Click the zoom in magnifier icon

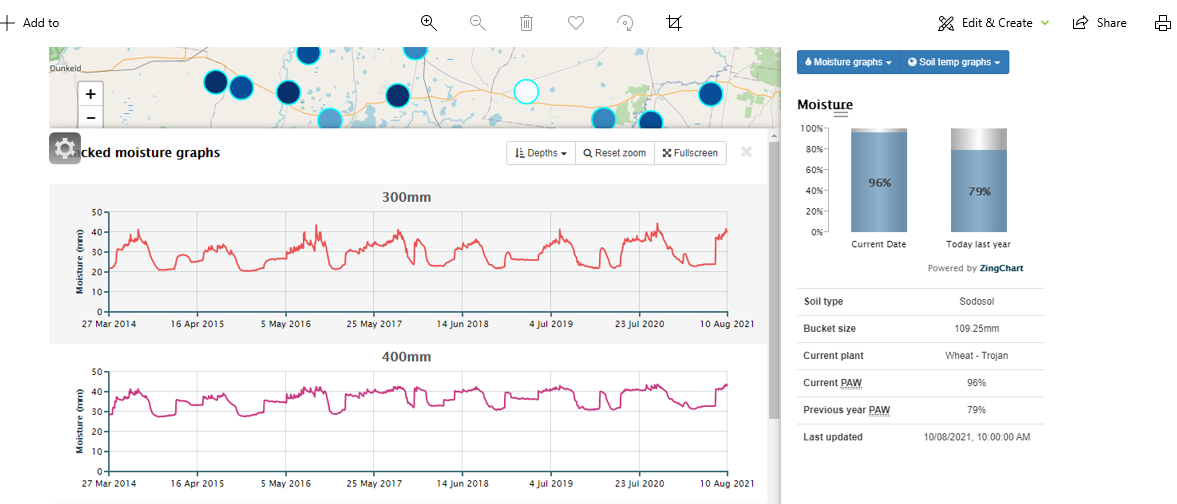click(x=429, y=23)
